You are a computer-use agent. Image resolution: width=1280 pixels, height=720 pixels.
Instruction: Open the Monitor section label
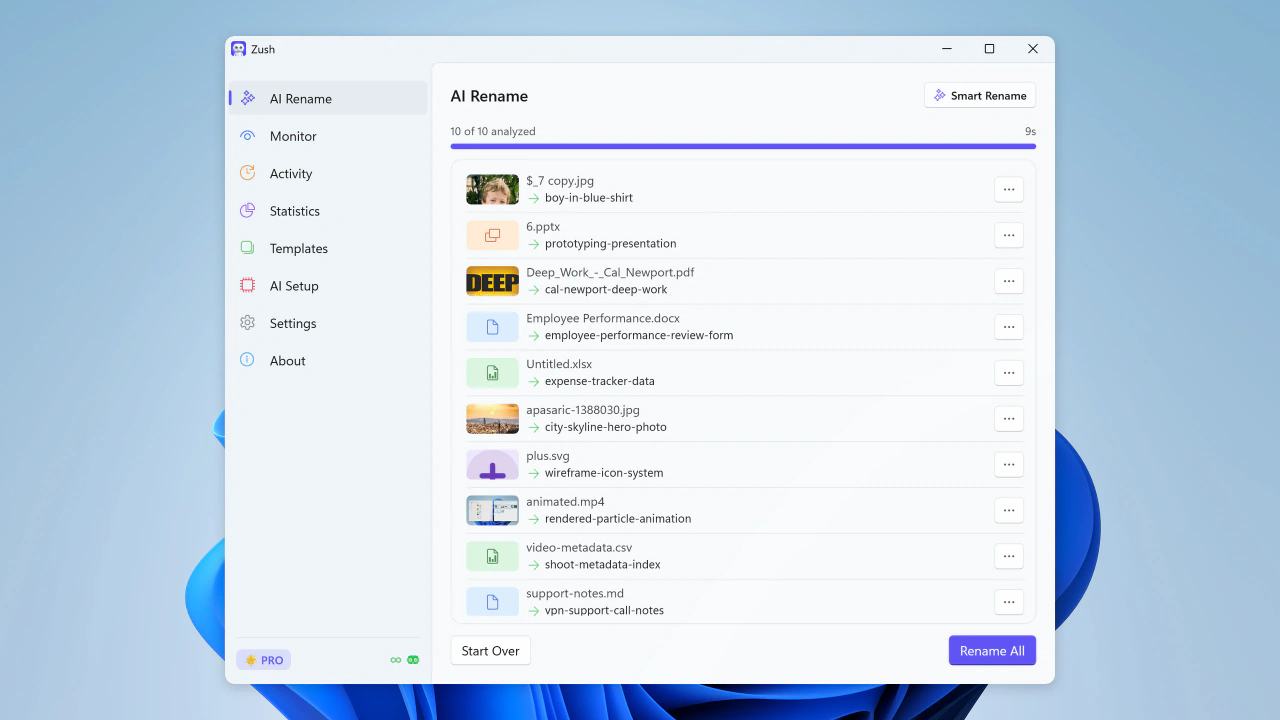[293, 136]
